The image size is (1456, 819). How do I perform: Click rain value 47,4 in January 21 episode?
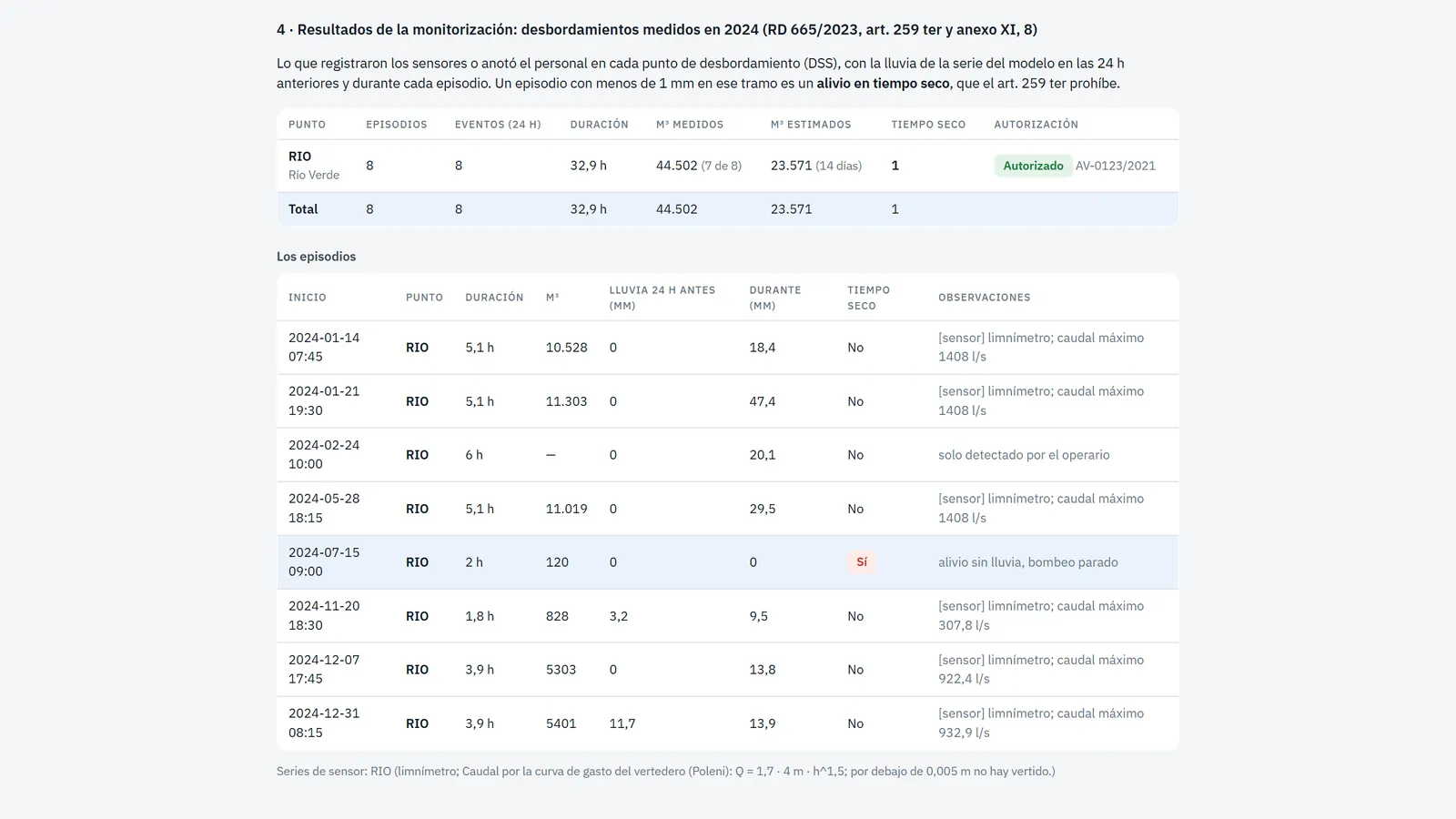pyautogui.click(x=763, y=401)
